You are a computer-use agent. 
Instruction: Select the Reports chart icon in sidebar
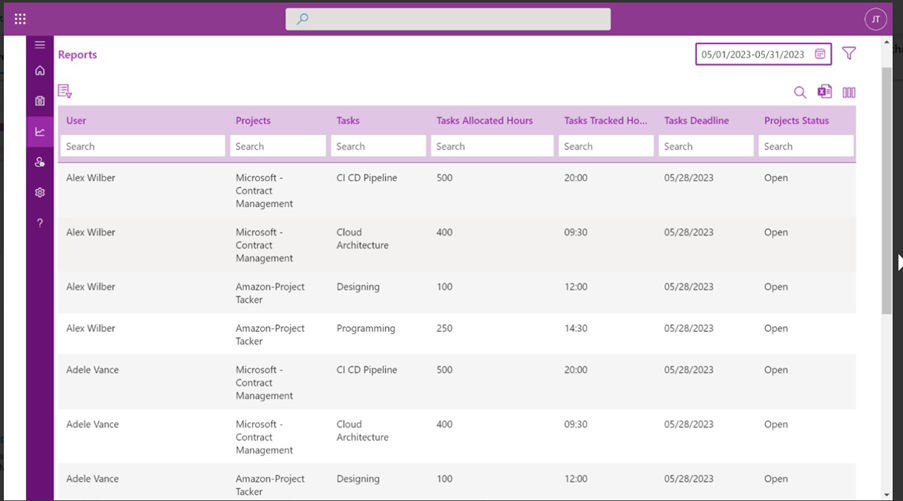(x=40, y=131)
